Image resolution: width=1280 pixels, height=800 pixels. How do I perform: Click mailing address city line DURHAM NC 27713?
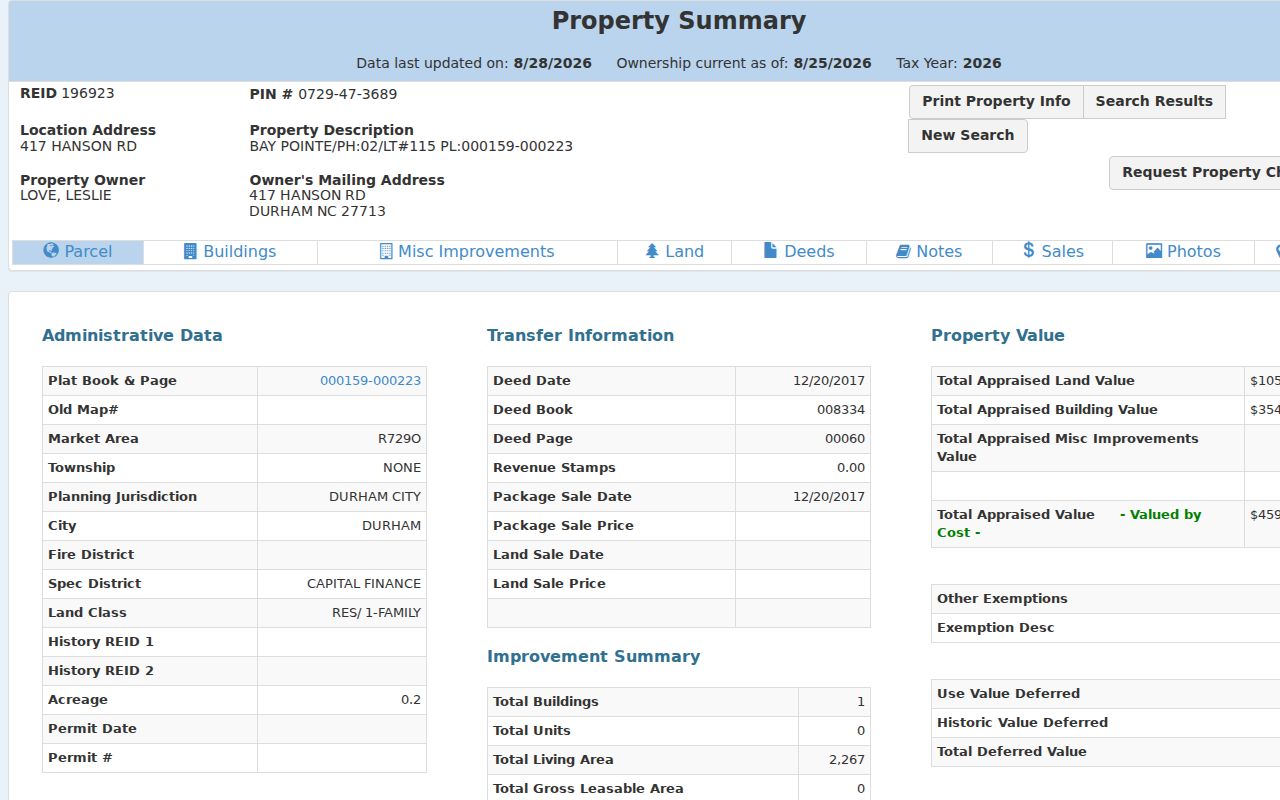point(317,211)
